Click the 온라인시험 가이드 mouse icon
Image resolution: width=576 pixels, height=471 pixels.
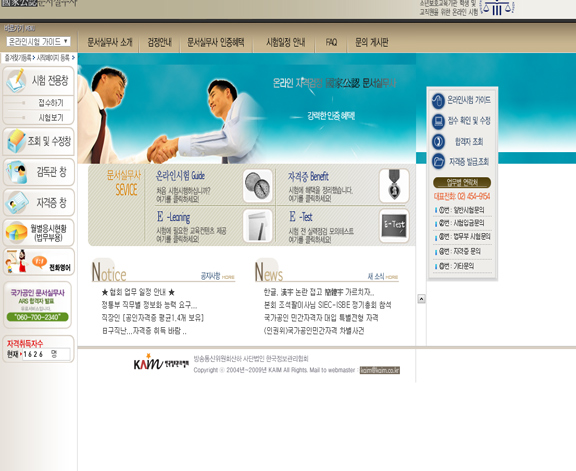438,101
